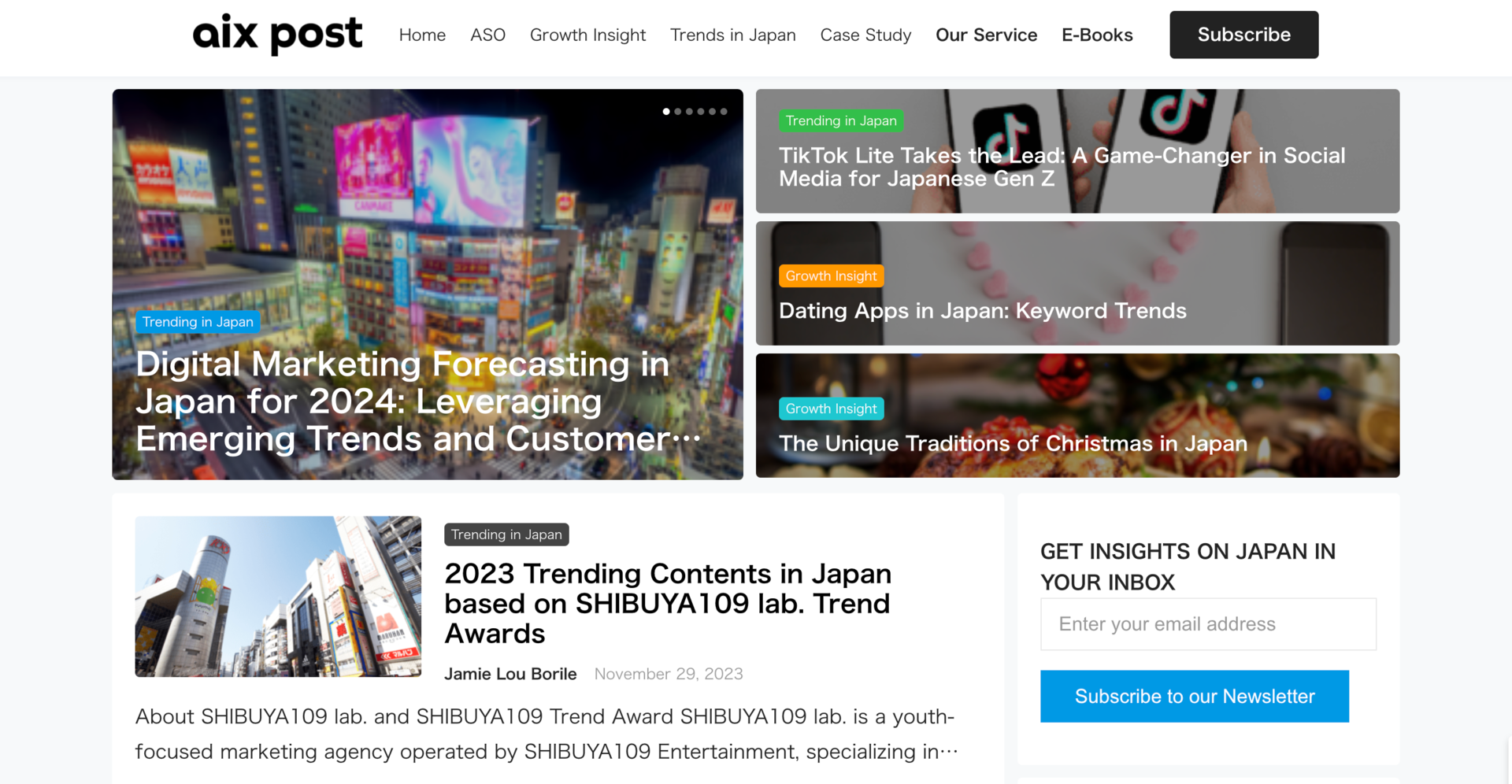Image resolution: width=1512 pixels, height=784 pixels.
Task: Select the second carousel dot
Action: point(678,112)
